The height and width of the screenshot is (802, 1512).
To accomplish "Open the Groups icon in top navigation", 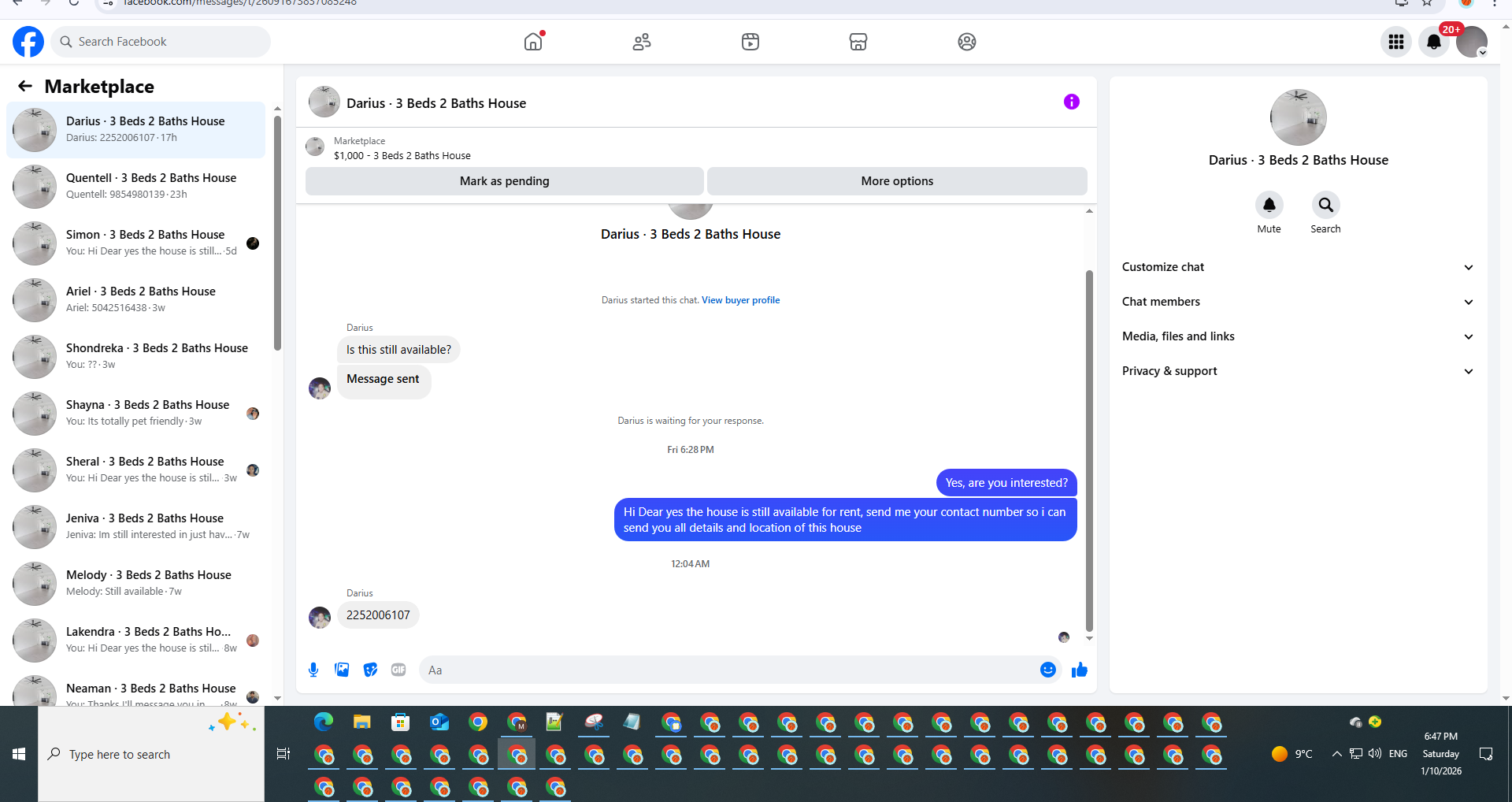I will [x=967, y=42].
